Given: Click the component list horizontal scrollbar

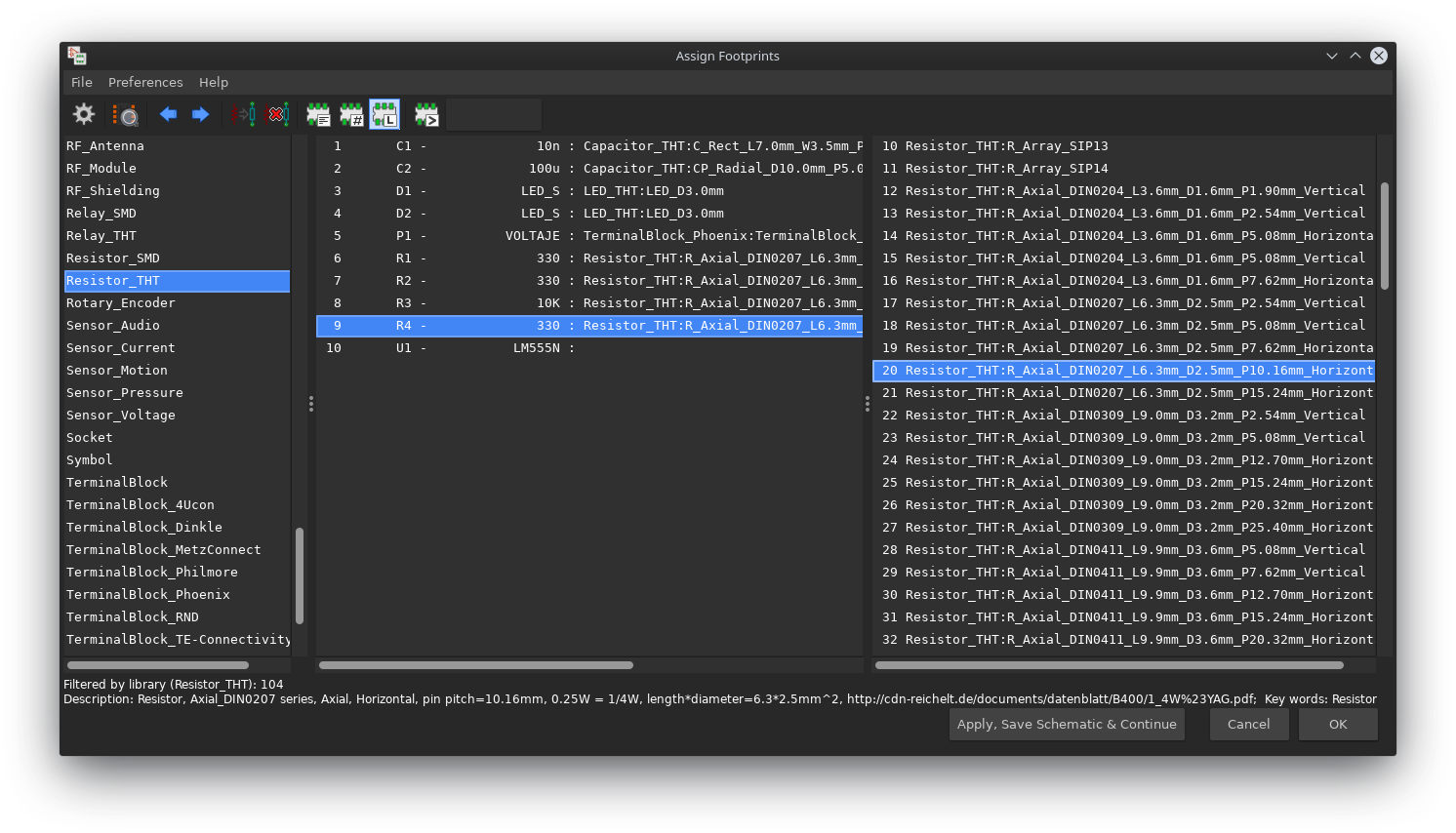Looking at the screenshot, I should click(x=476, y=665).
